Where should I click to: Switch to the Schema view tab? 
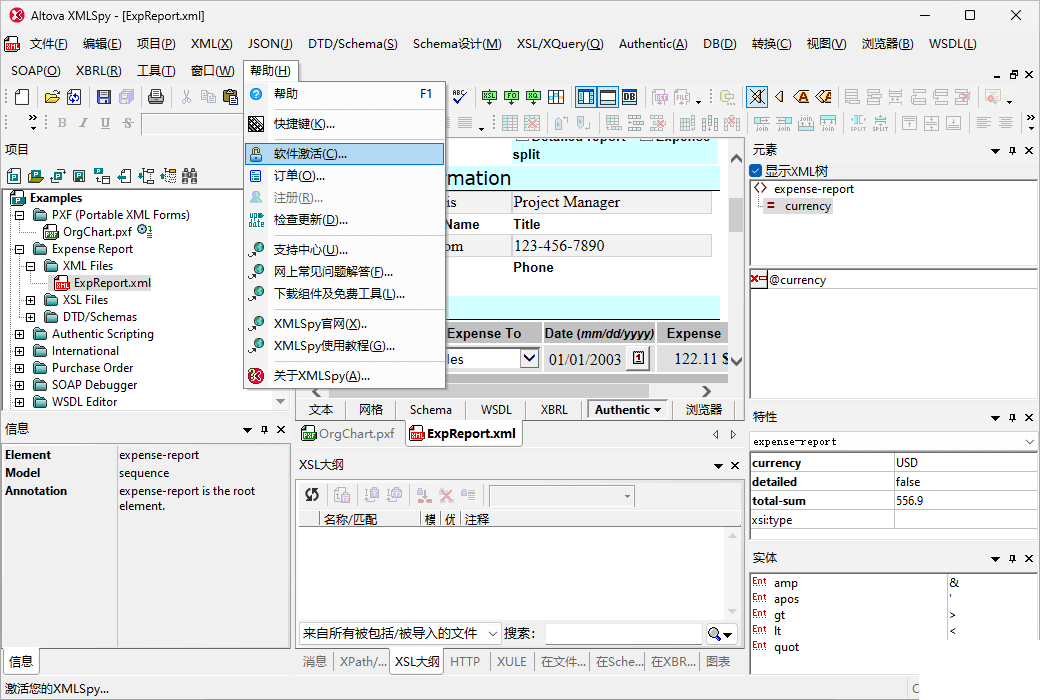429,409
